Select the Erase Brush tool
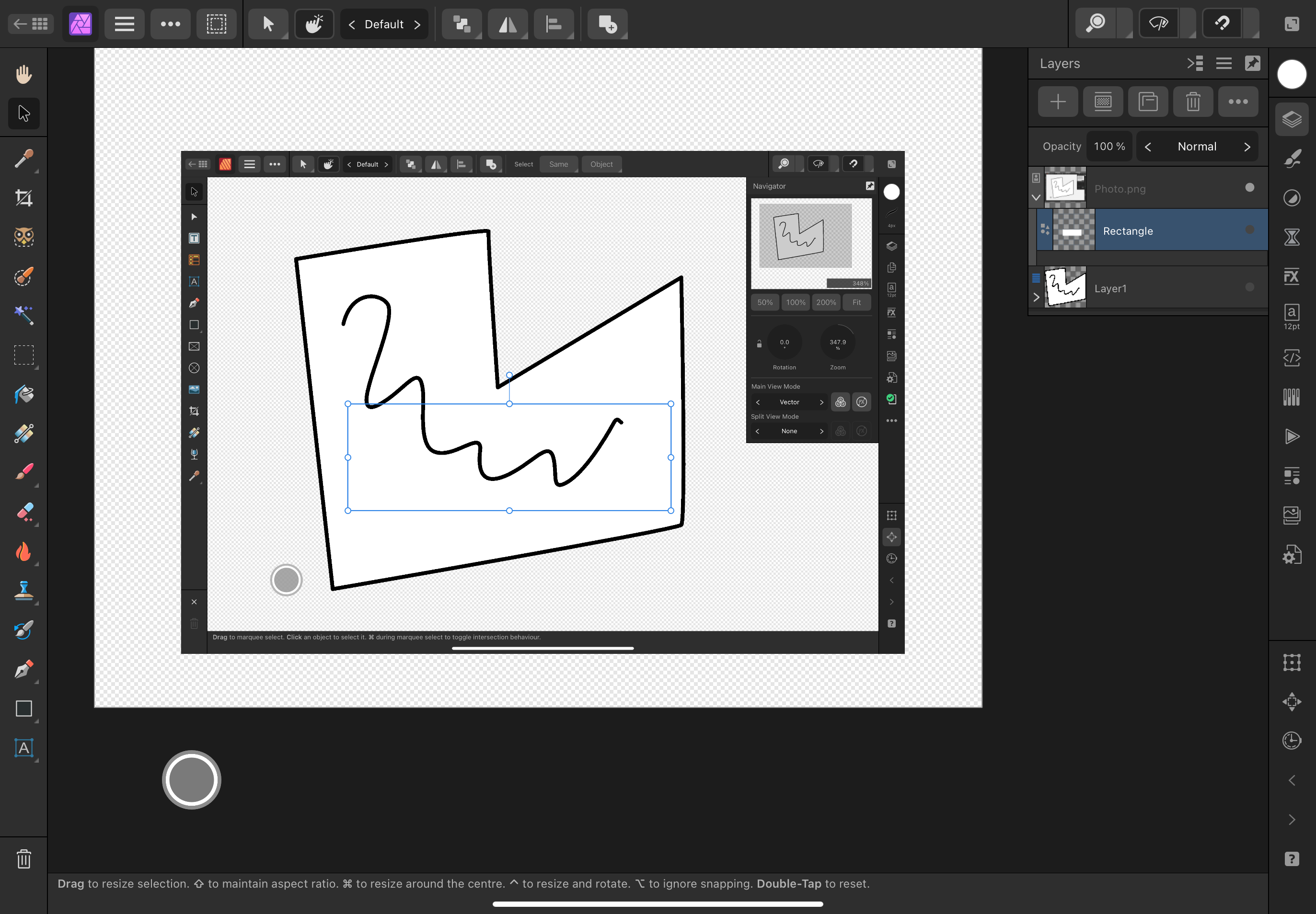Viewport: 1316px width, 914px height. 23,512
